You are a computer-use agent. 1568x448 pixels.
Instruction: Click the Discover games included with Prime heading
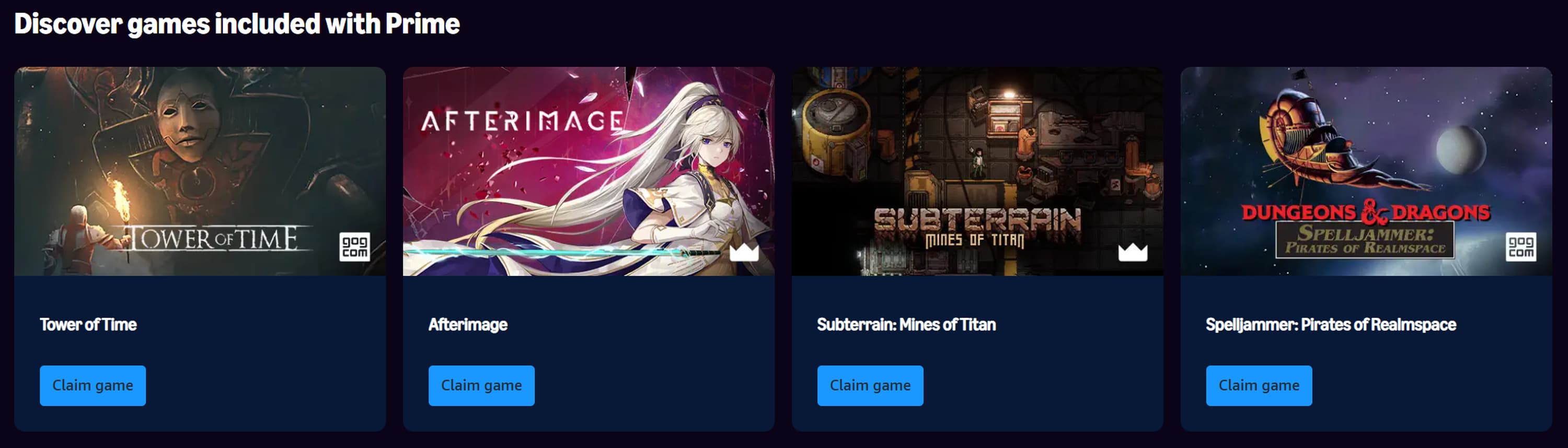point(237,23)
